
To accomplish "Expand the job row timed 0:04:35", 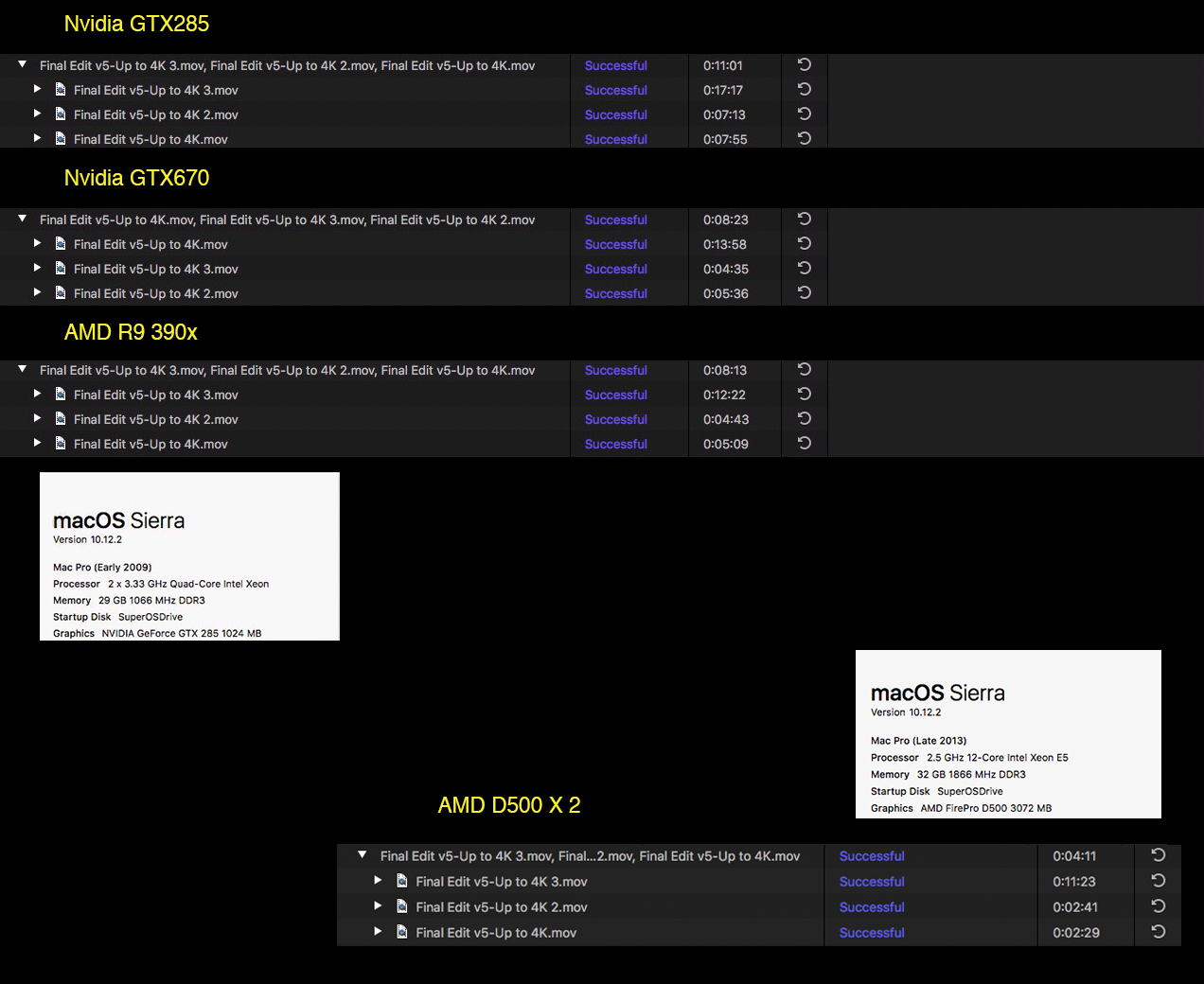I will (x=38, y=267).
